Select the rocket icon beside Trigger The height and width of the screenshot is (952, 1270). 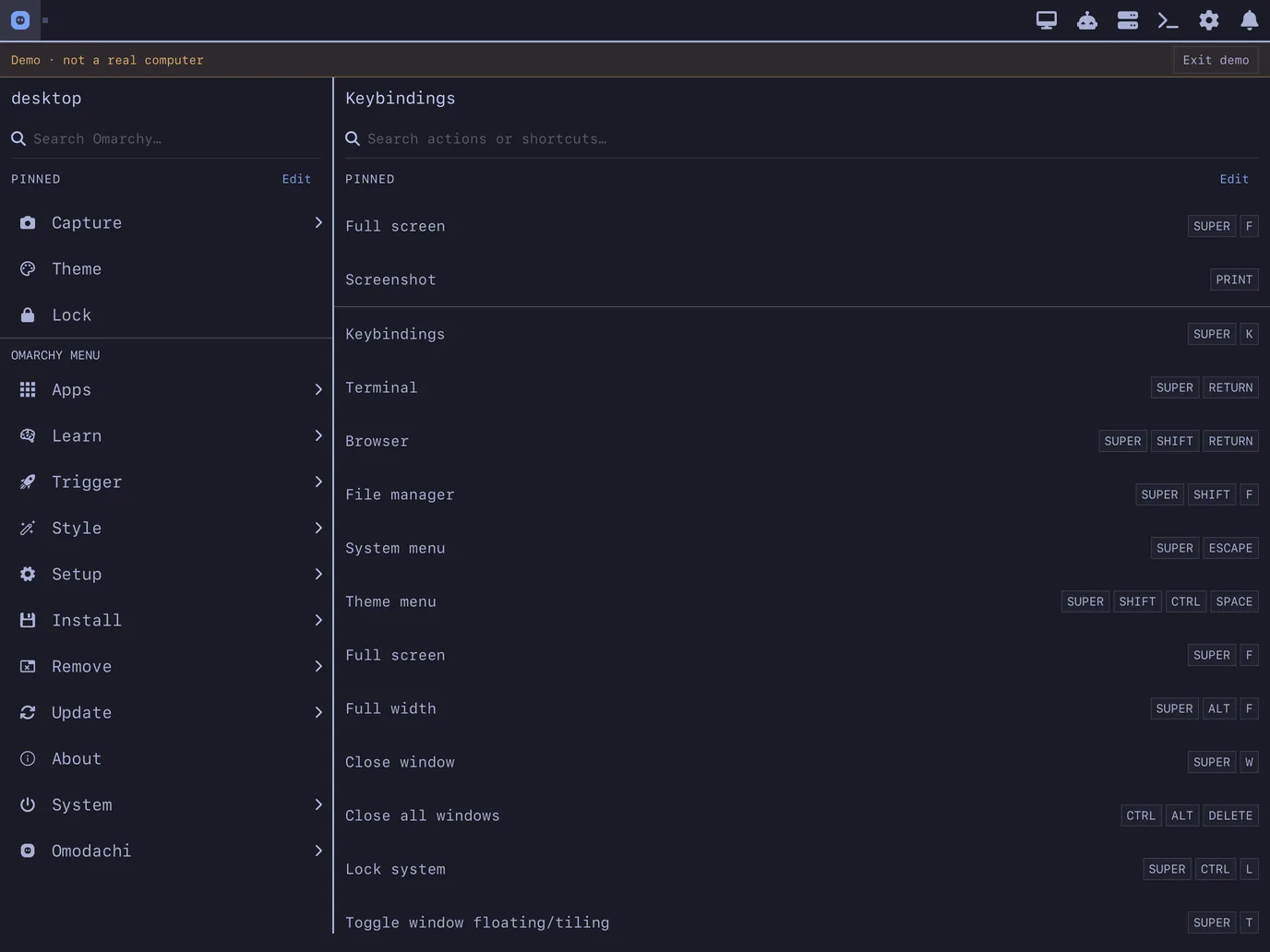(28, 482)
